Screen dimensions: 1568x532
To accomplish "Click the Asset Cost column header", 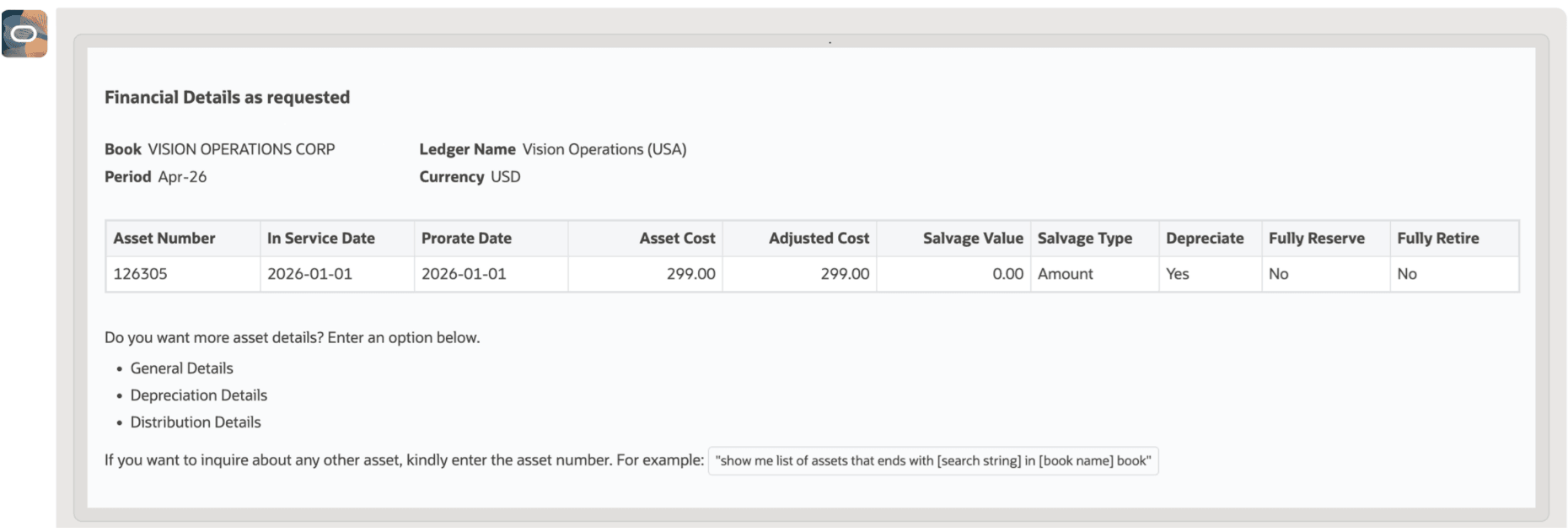I will (x=645, y=239).
